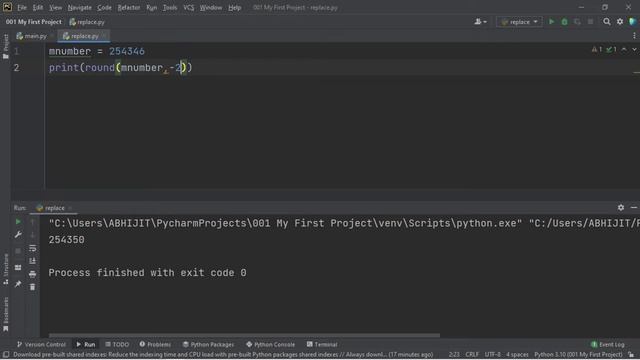This screenshot has width=640, height=360.
Task: Open the TODO tool window
Action: (x=117, y=344)
